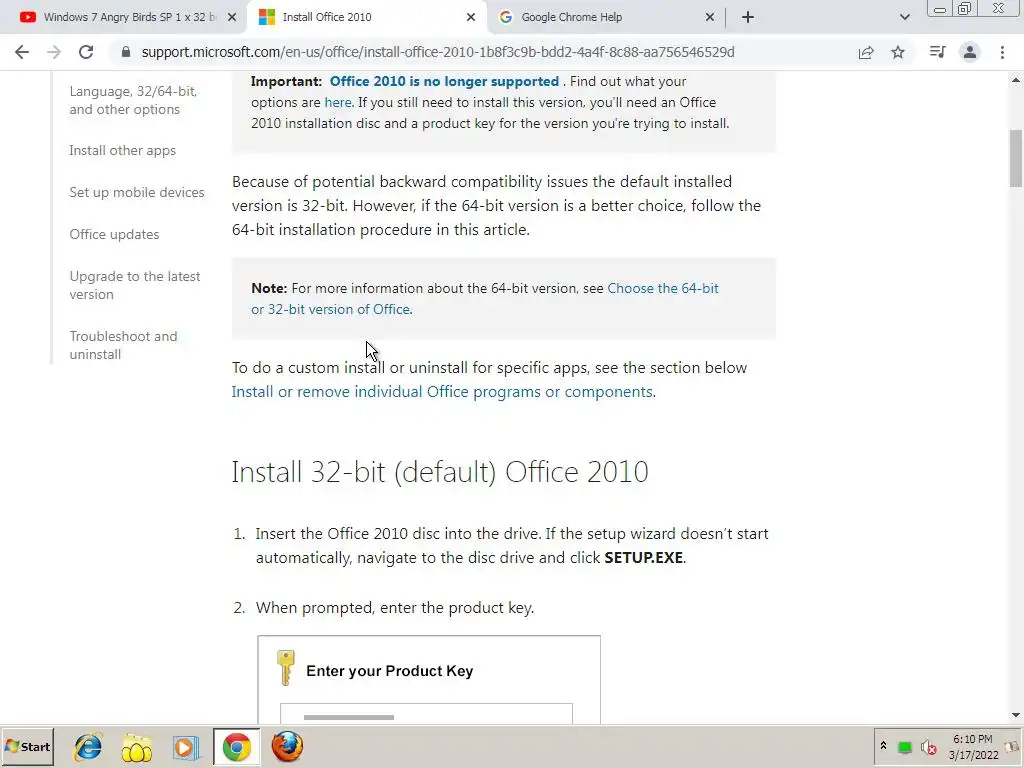Click the Install 32-bit (default) Office 2010 heading
Image resolution: width=1024 pixels, height=768 pixels.
[x=440, y=472]
